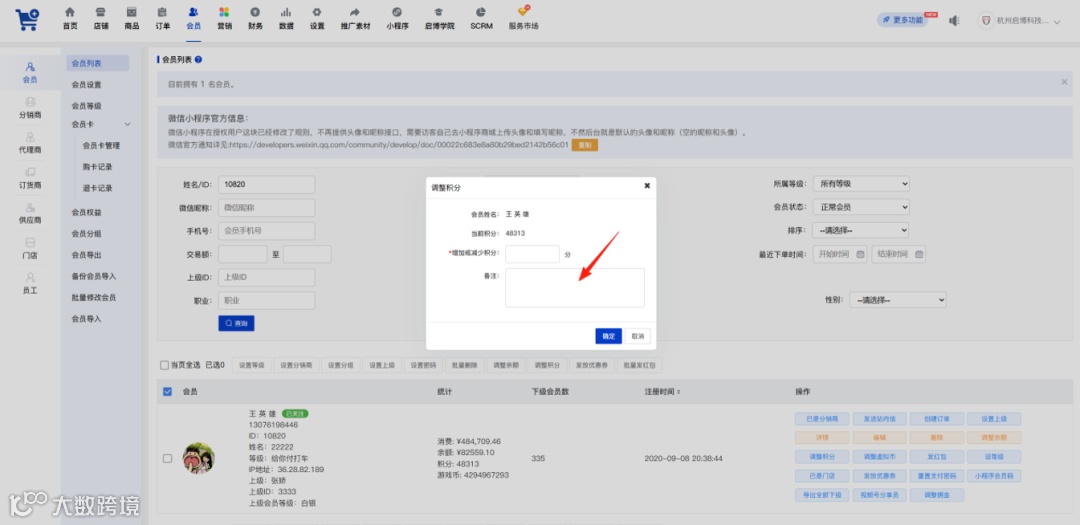Image resolution: width=1080 pixels, height=525 pixels.
Task: Click the speaker notification icon
Action: click(x=954, y=21)
